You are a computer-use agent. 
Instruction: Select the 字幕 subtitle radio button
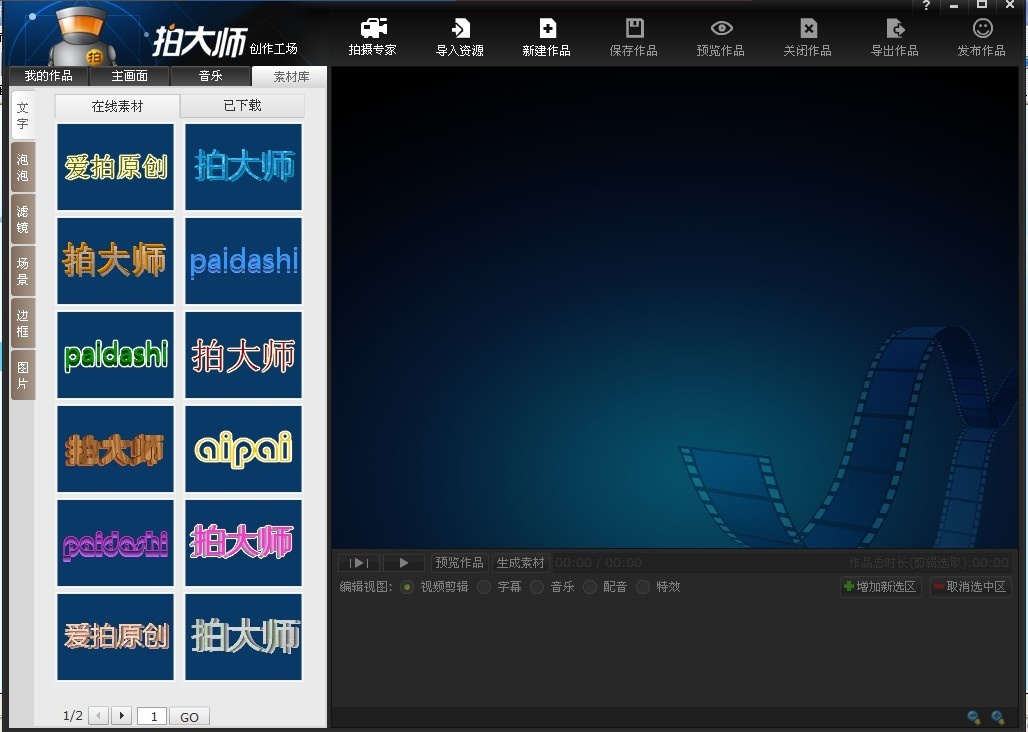[x=484, y=587]
